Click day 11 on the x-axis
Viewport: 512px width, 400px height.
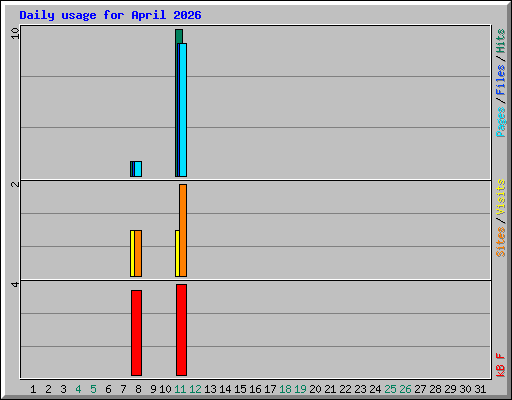click(x=180, y=389)
